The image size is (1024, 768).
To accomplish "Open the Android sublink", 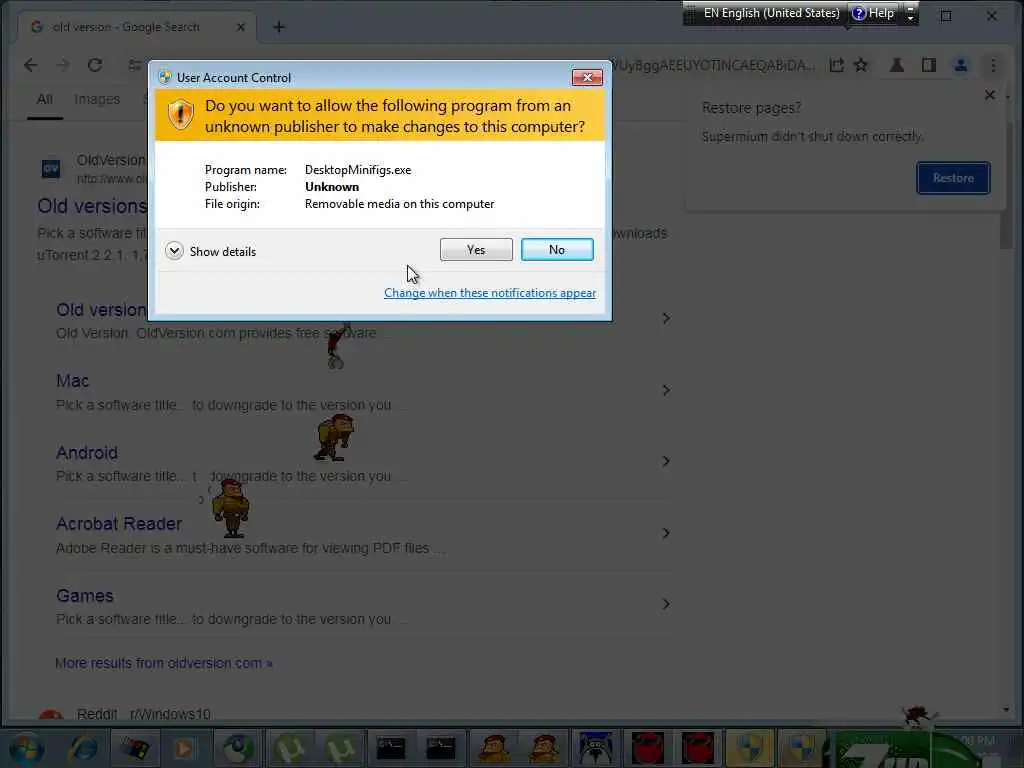I will coord(87,453).
